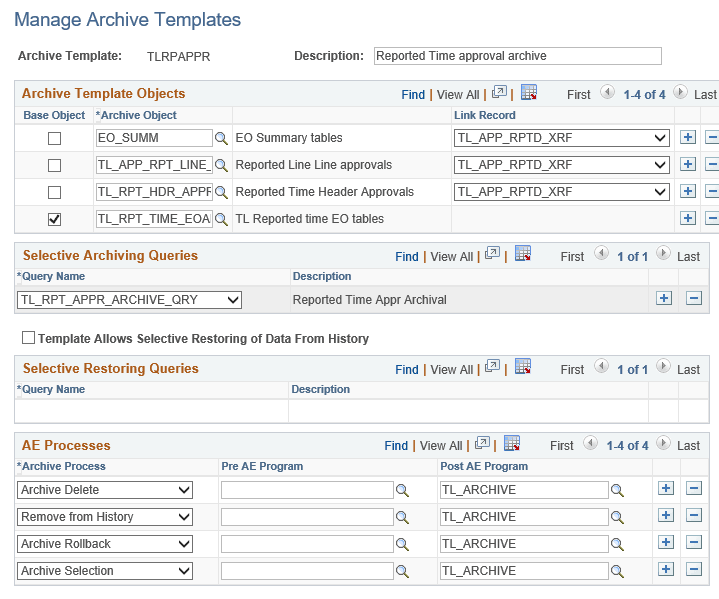Add row after TL_RPT_APPR_ARCHIVE_QRY query
Image resolution: width=719 pixels, height=599 pixels.
664,298
